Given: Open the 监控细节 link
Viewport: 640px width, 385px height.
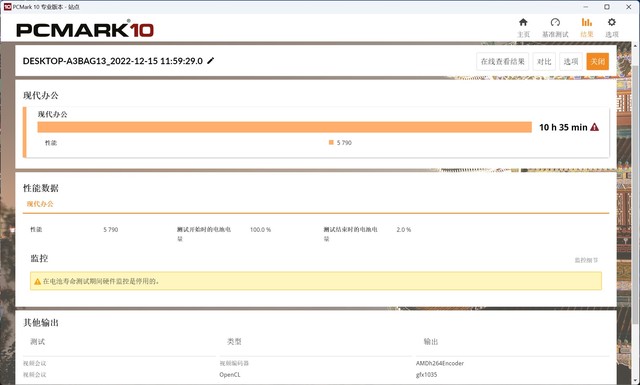Looking at the screenshot, I should coord(586,260).
